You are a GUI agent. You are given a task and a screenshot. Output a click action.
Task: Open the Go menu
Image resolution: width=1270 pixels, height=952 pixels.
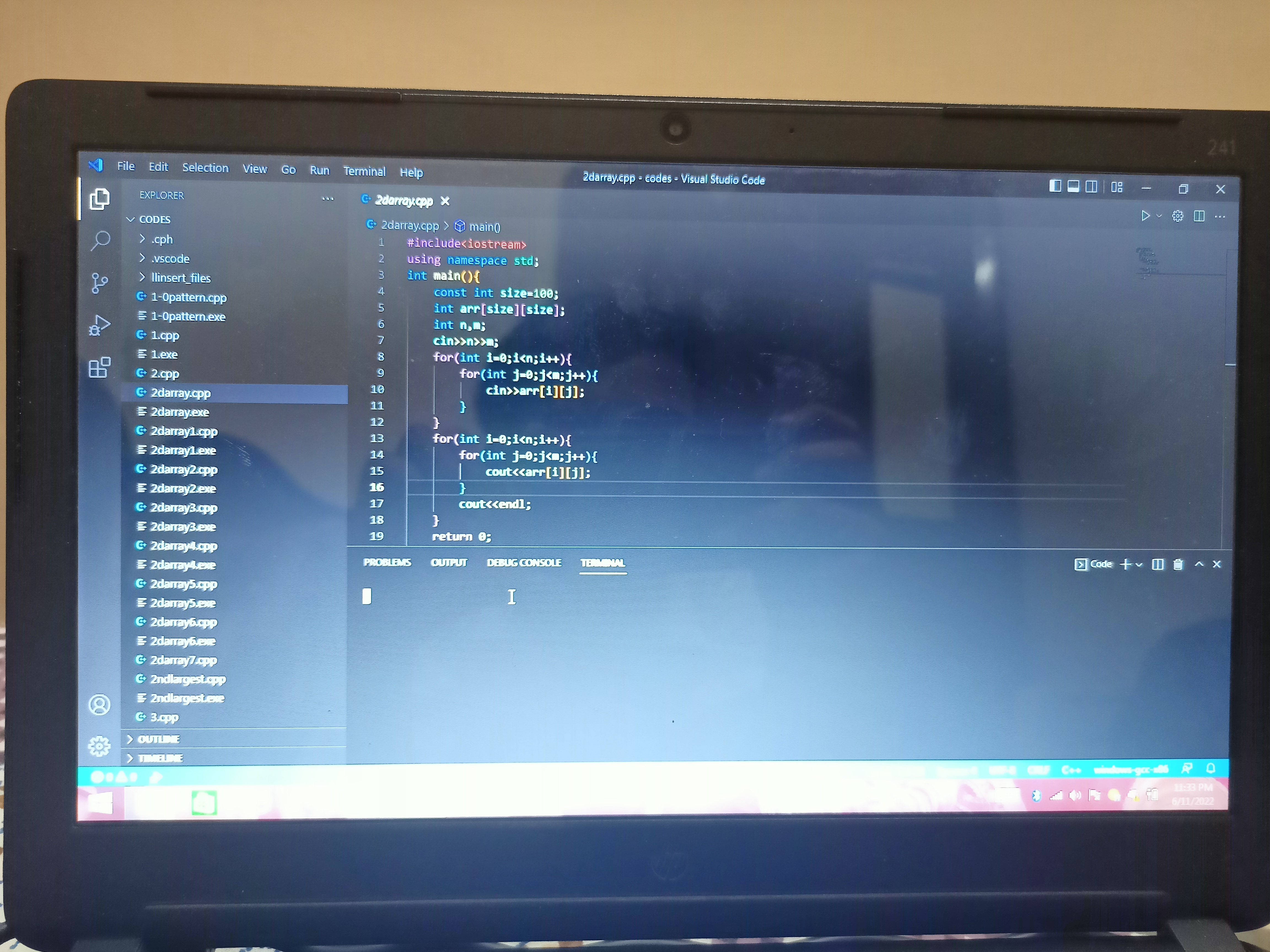pos(288,170)
